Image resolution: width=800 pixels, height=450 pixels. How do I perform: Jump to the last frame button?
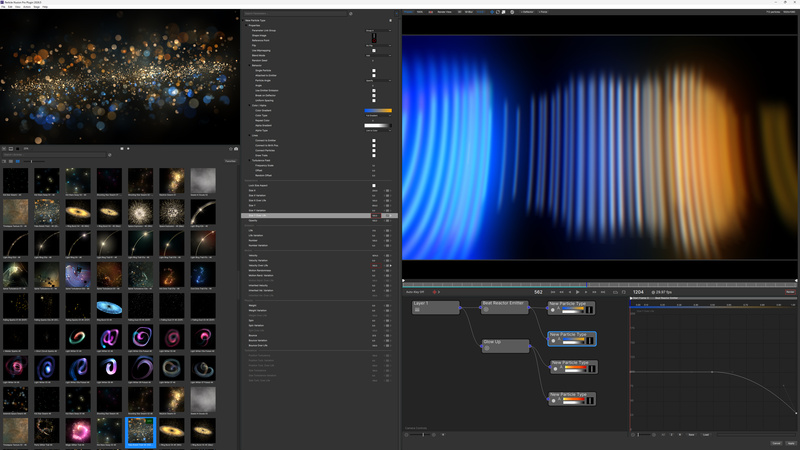[603, 292]
